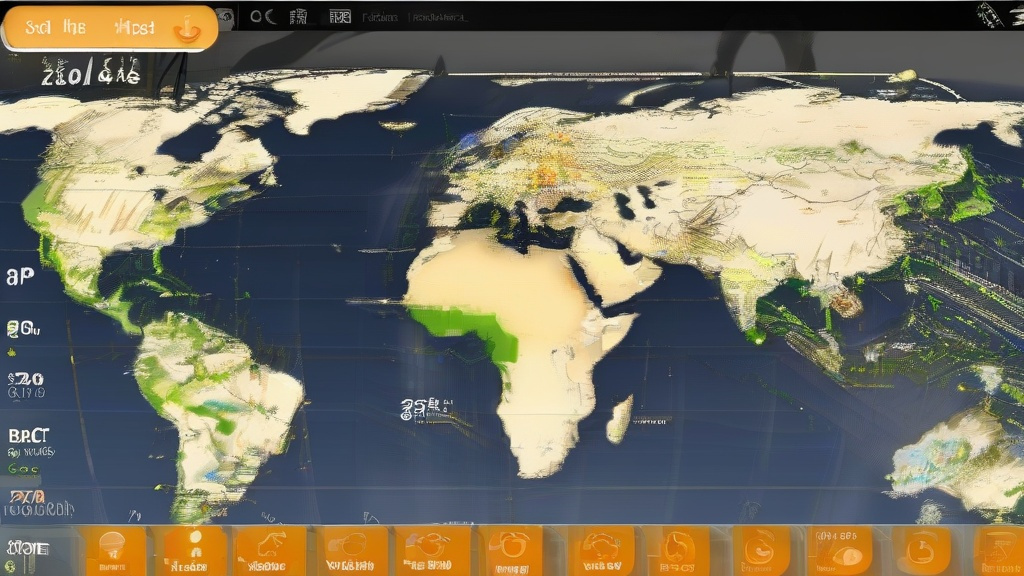Click the icon in the top-right corner
This screenshot has width=1024, height=576.
(993, 15)
